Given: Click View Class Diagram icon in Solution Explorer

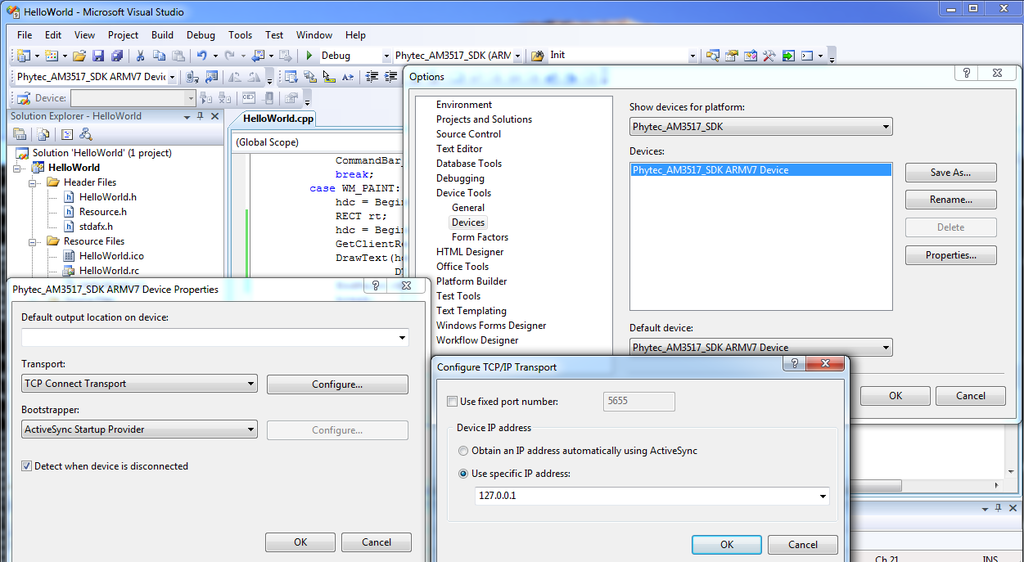Looking at the screenshot, I should point(86,134).
